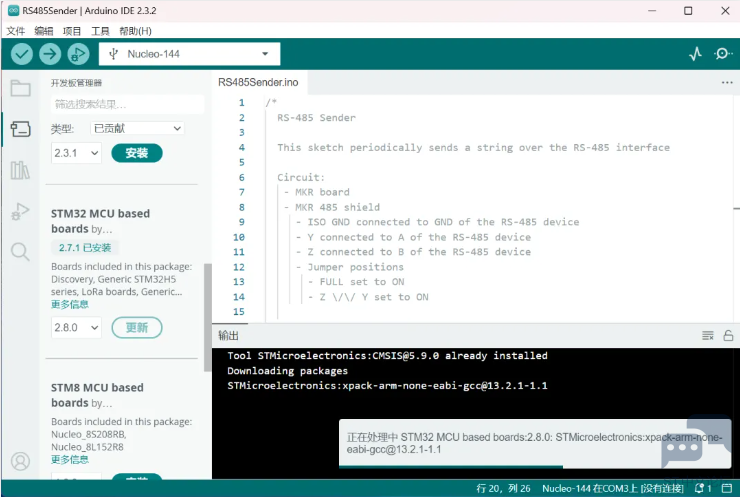Image resolution: width=740 pixels, height=497 pixels.
Task: Click the 'Jumper positions' code line
Action: [x=356, y=267]
